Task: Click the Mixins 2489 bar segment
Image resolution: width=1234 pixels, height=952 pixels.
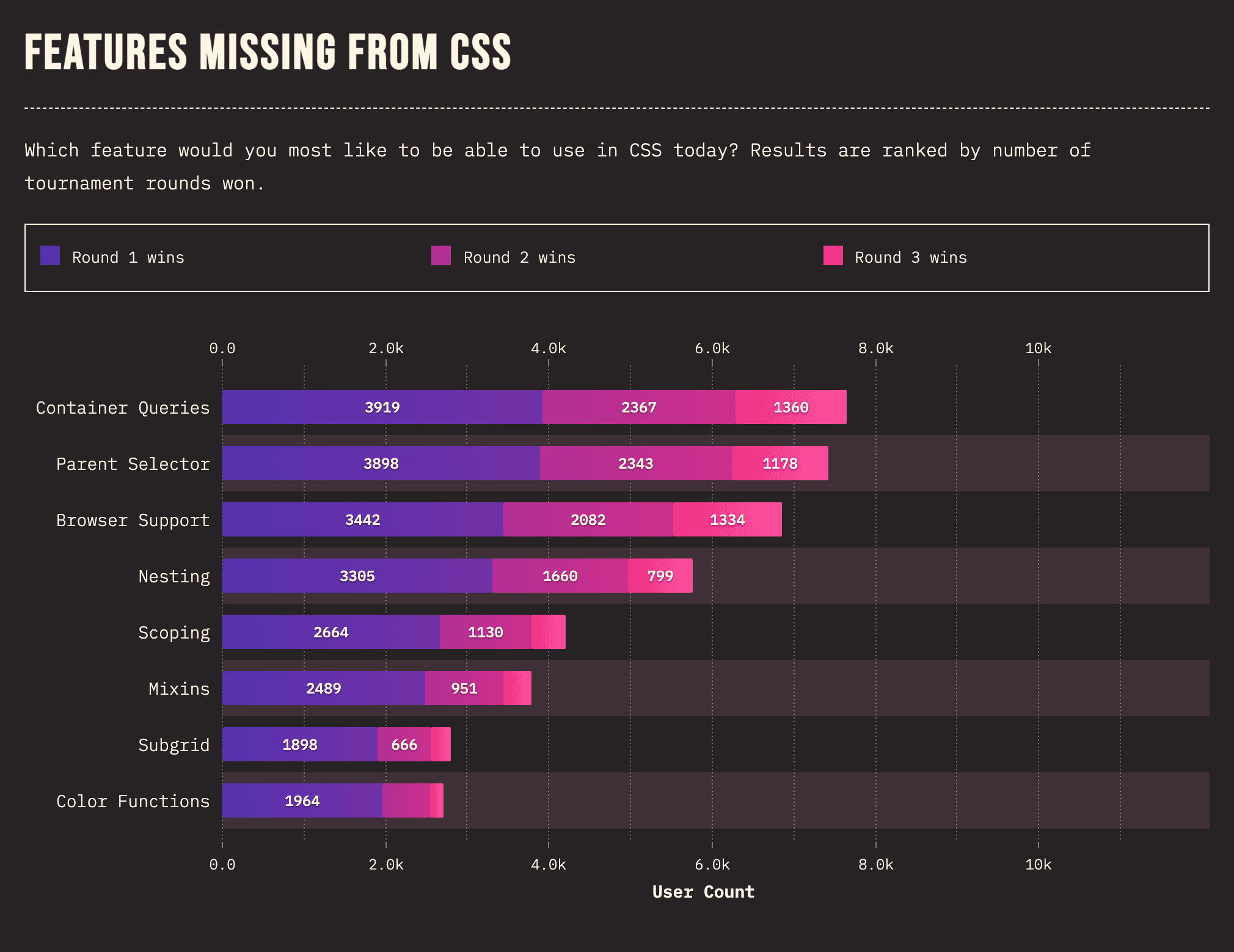Action: click(x=324, y=688)
